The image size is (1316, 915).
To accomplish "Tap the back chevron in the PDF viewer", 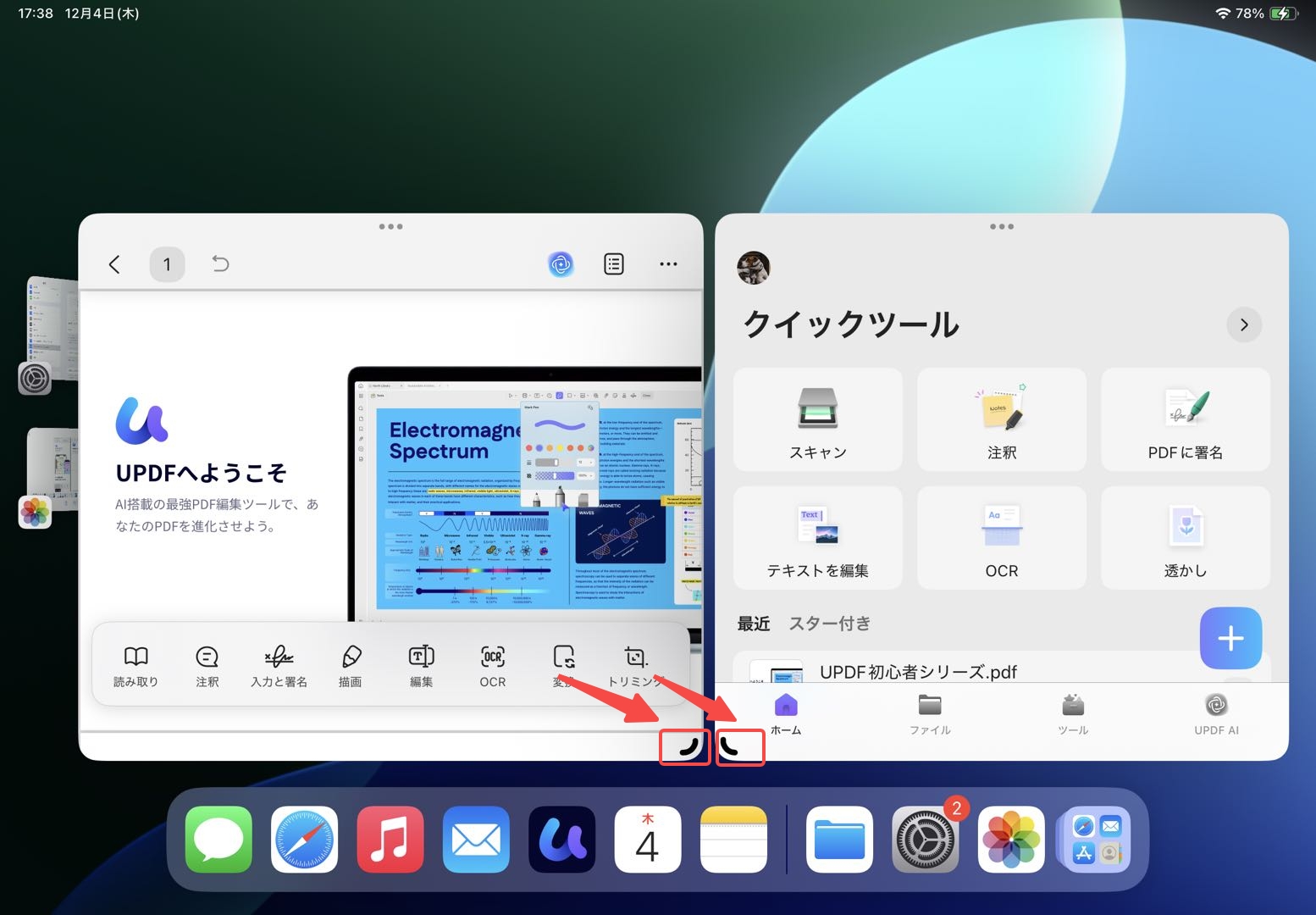I will click(x=114, y=264).
